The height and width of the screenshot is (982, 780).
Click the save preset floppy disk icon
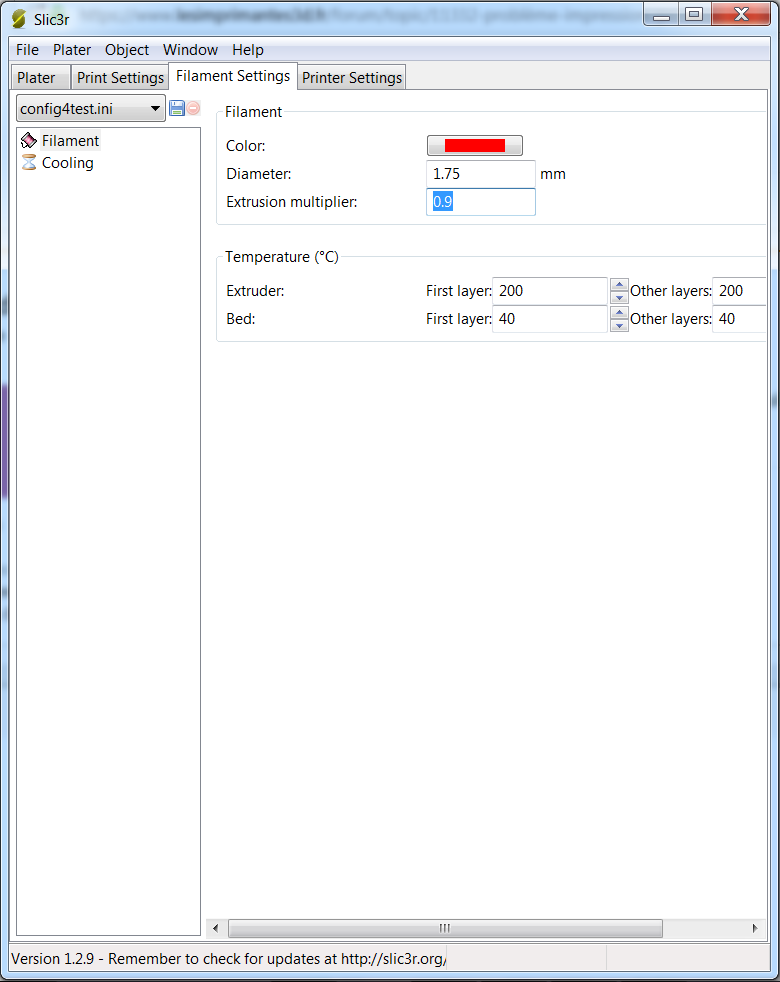coord(177,108)
